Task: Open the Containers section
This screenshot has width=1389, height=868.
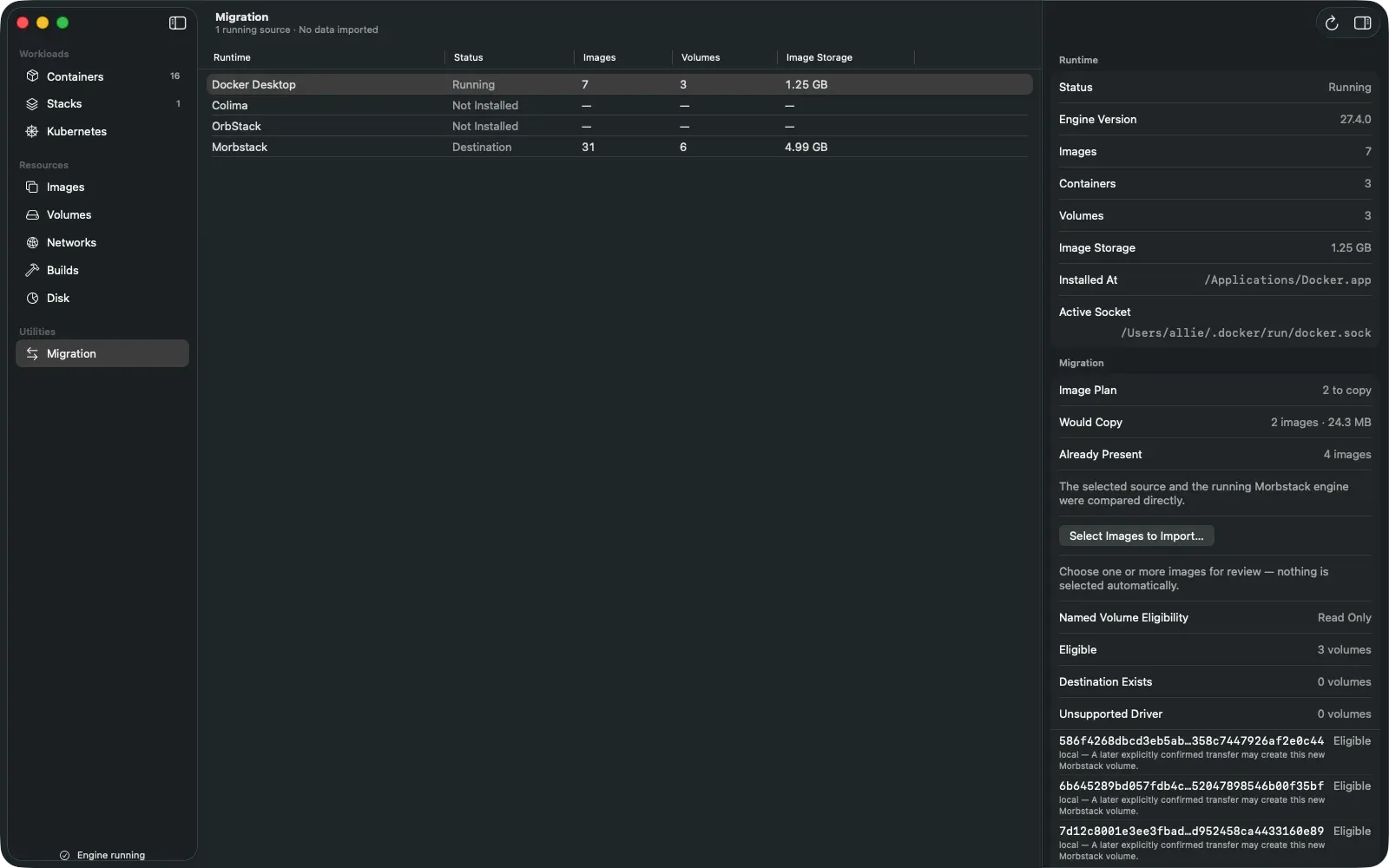Action: 102,76
